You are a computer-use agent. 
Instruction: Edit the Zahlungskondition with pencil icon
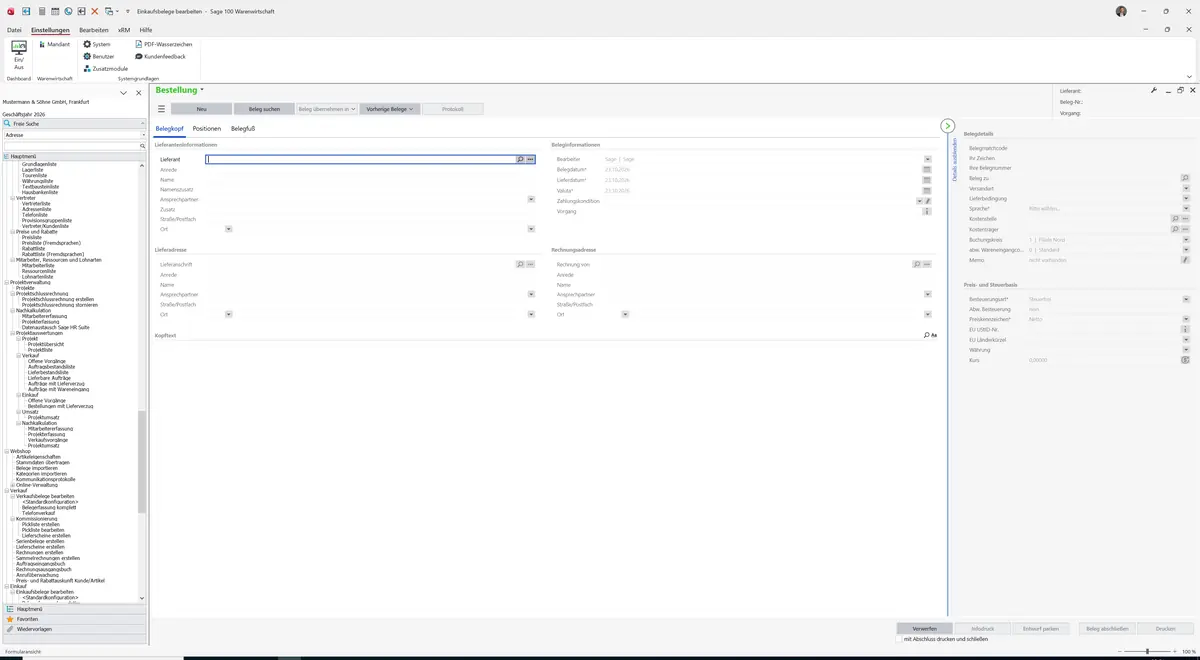click(x=928, y=201)
